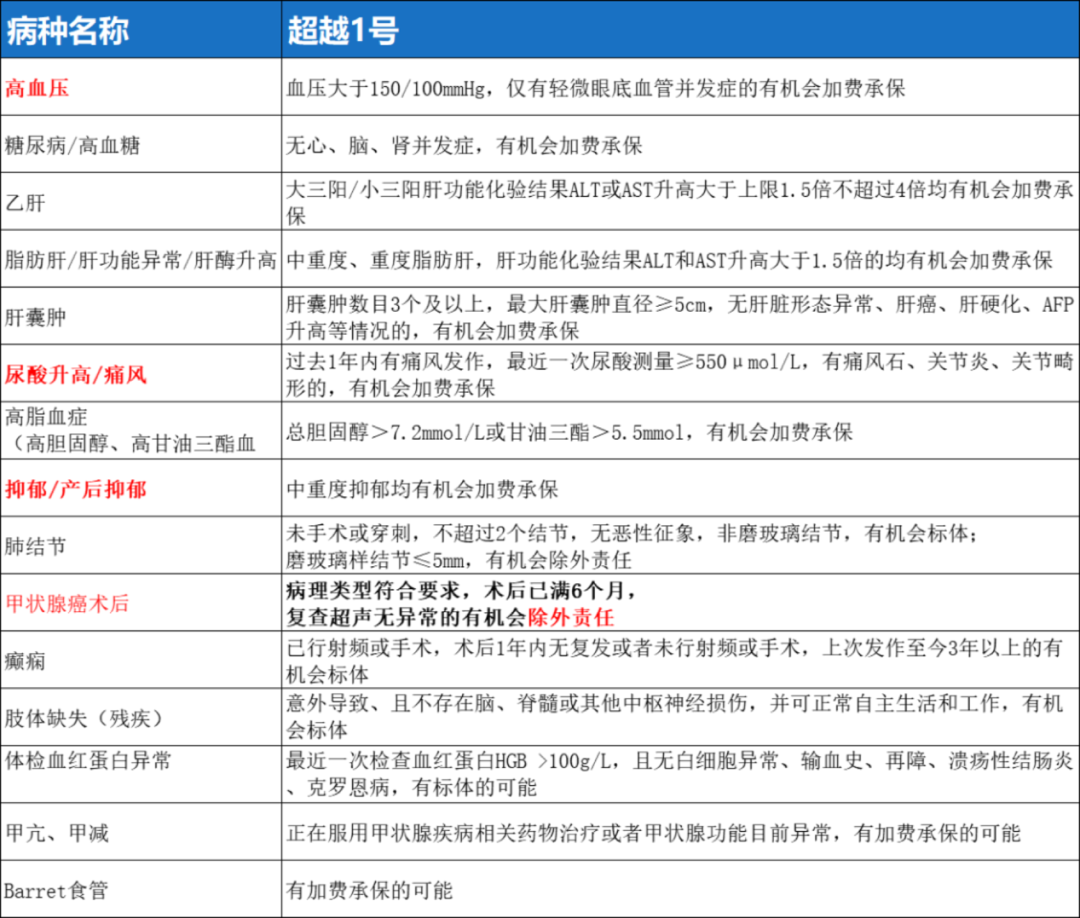Click the 大三阳/小三阳肝功能 description cell
Viewport: 1080px width, 918px height.
[681, 202]
